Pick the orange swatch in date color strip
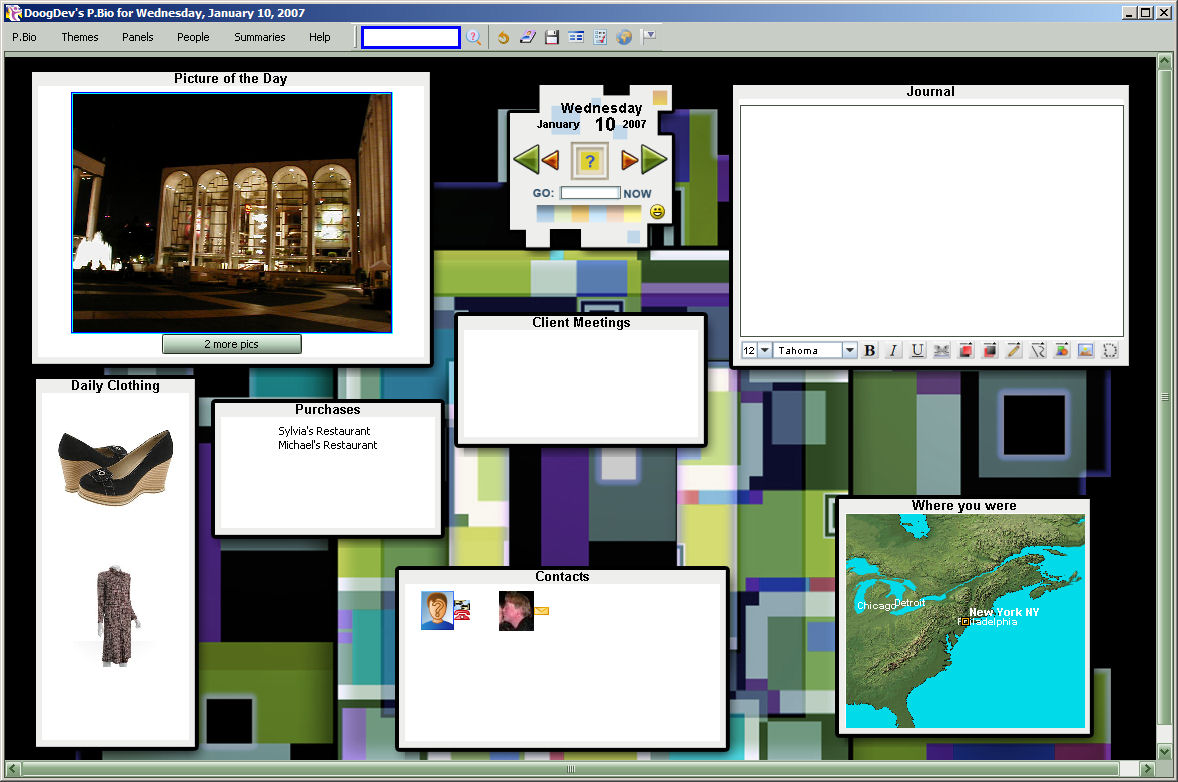Image resolution: width=1178 pixels, height=782 pixels. (581, 213)
